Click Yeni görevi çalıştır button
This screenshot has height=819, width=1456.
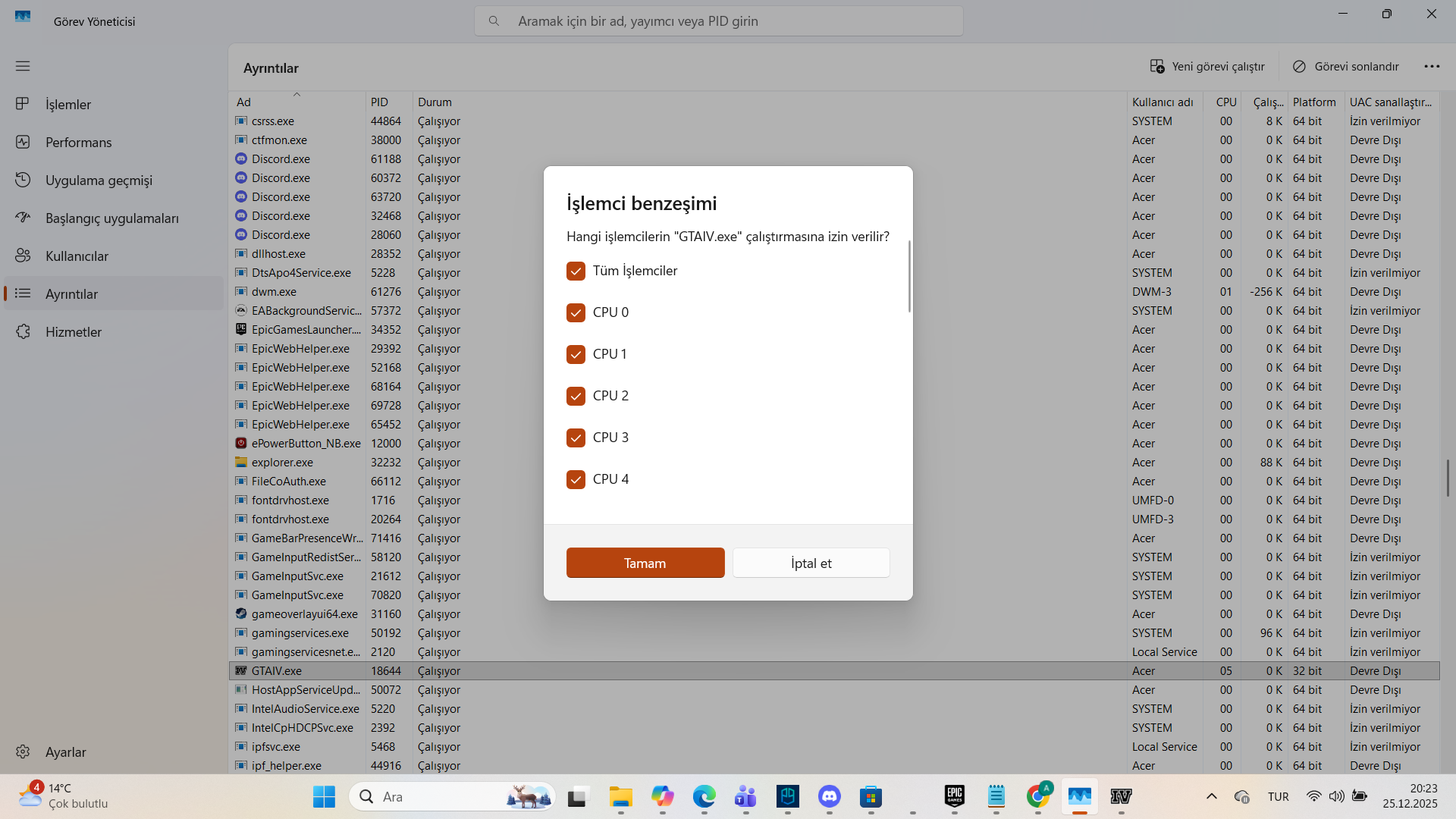pyautogui.click(x=1207, y=67)
